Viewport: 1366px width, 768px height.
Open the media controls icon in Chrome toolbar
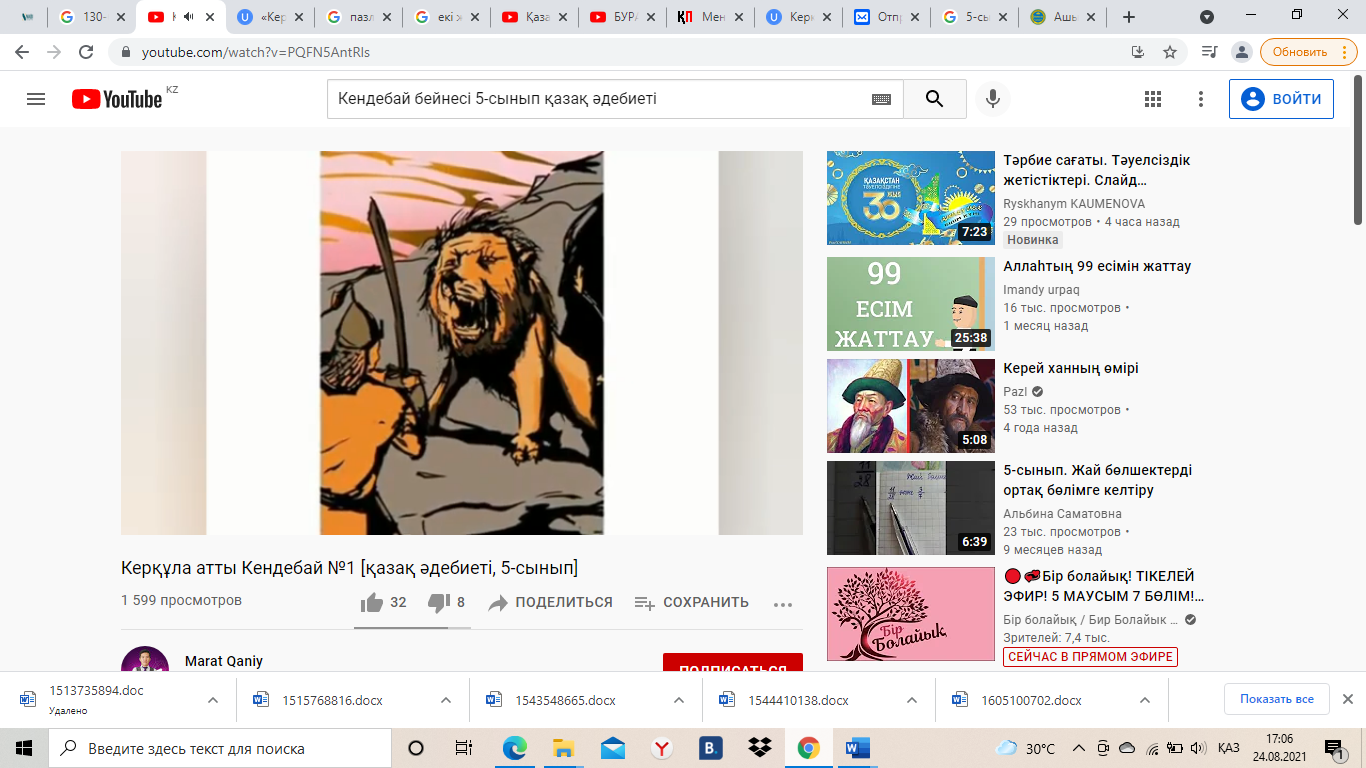click(x=1210, y=52)
